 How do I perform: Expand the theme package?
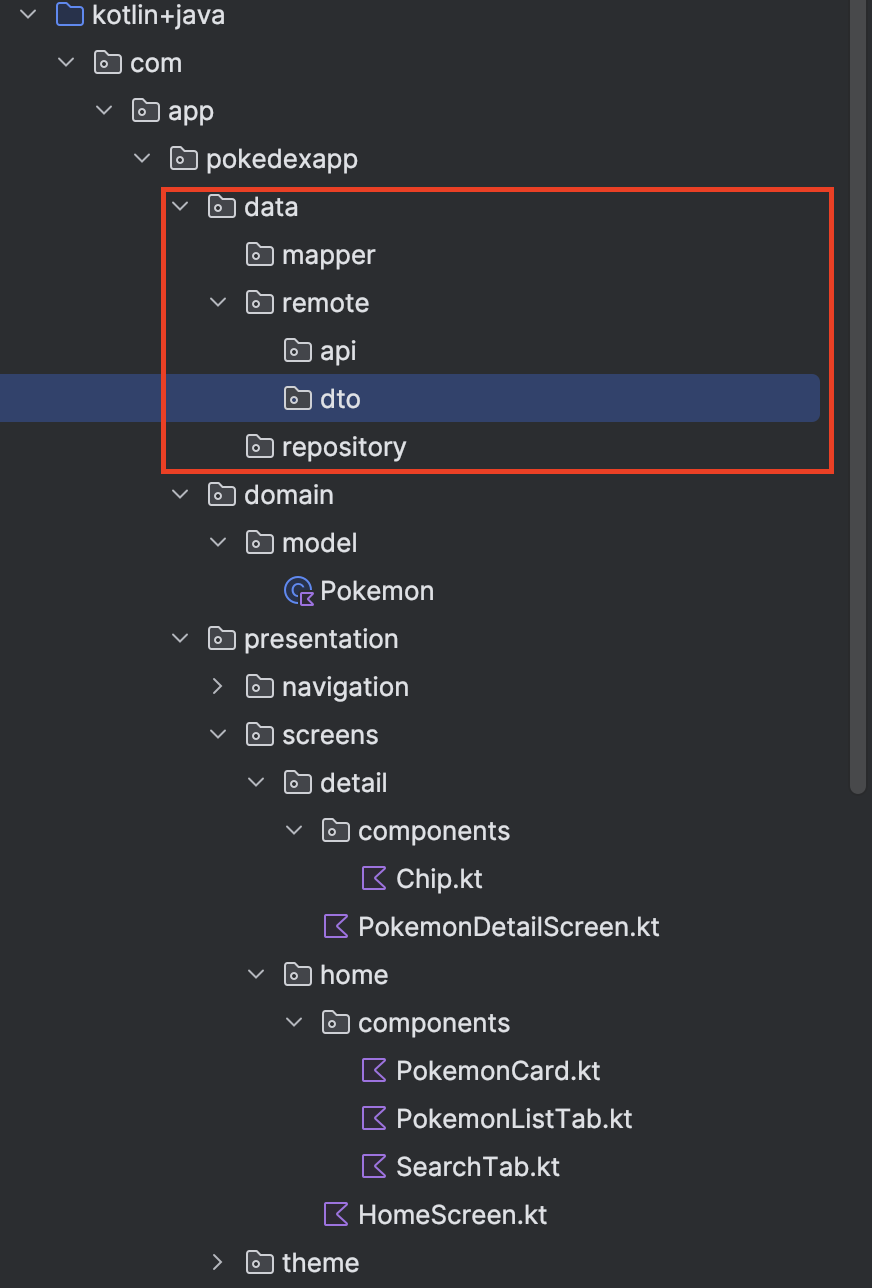point(218,1263)
